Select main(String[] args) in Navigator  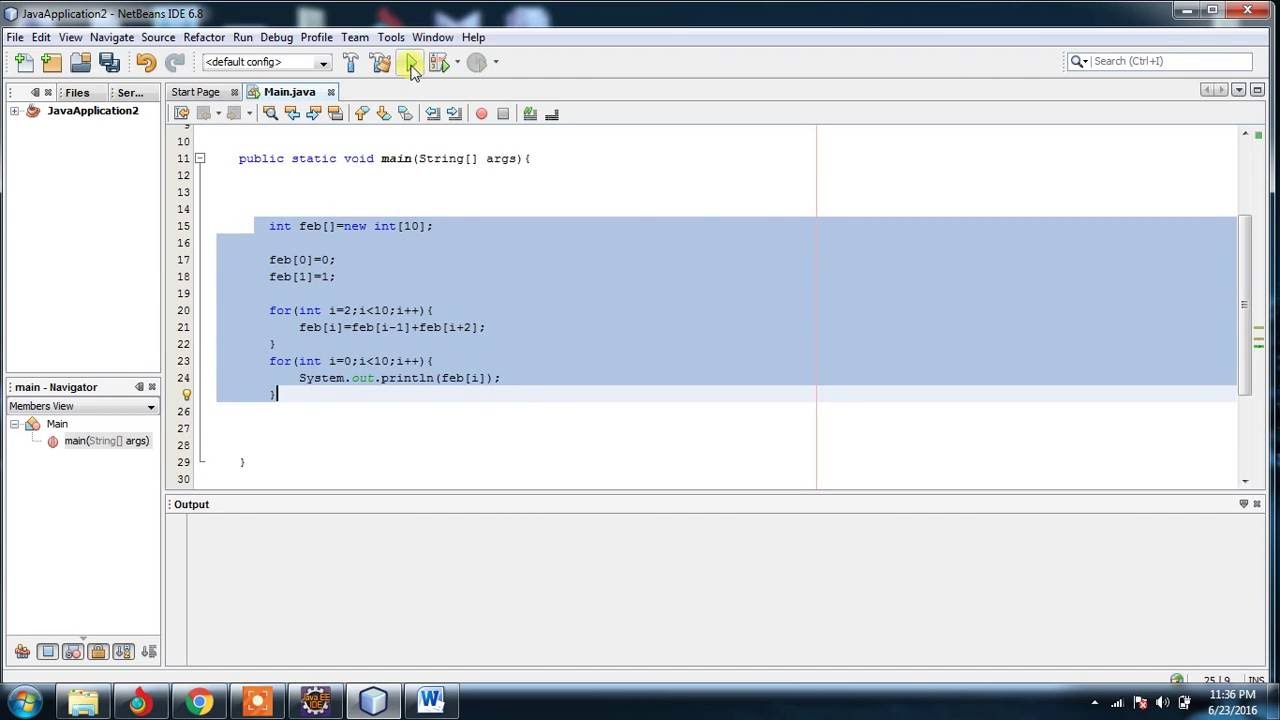(x=106, y=441)
